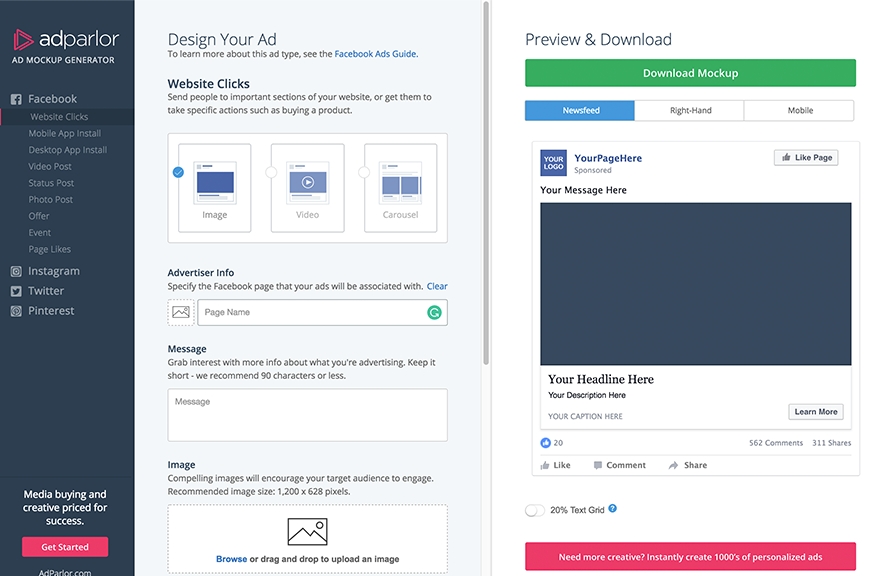Click the image upload placeholder icon
Screen dimensions: 883x576
pos(307,531)
